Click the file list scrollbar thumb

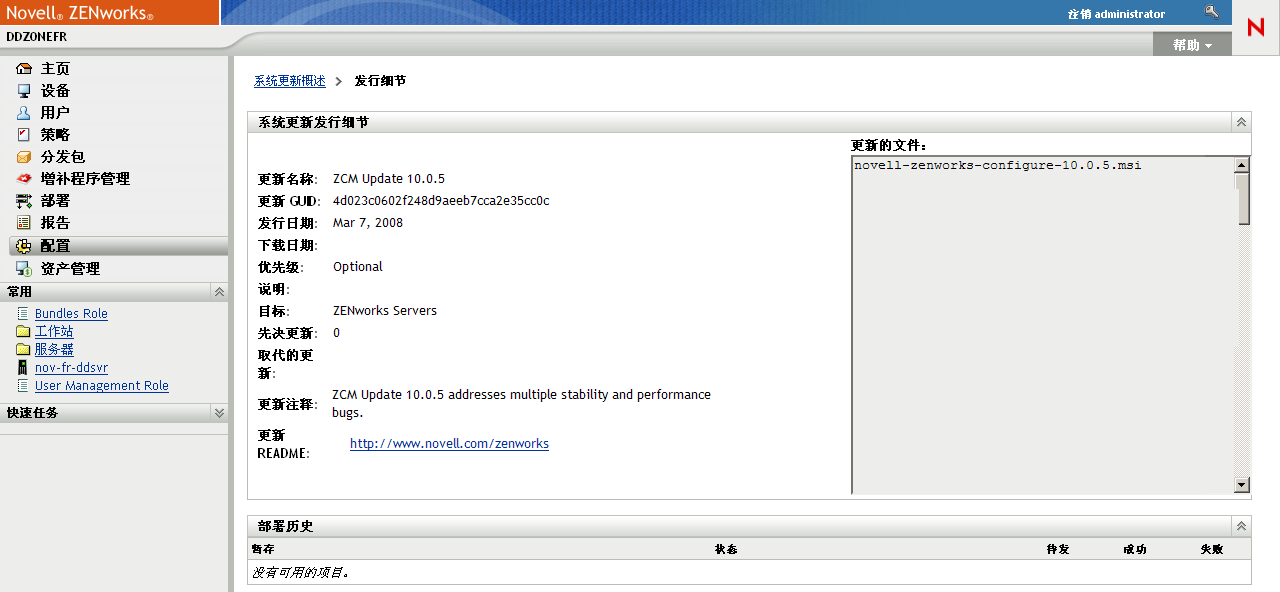point(1242,199)
